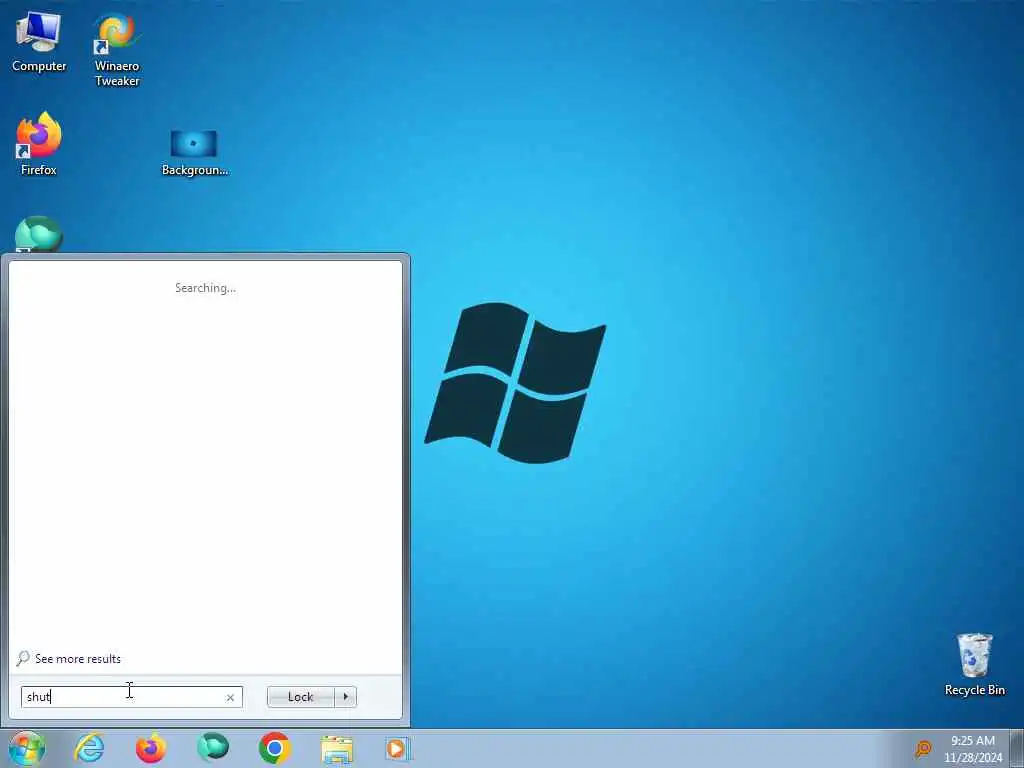Select the Recycle Bin desktop icon
The image size is (1024, 768).
click(974, 665)
